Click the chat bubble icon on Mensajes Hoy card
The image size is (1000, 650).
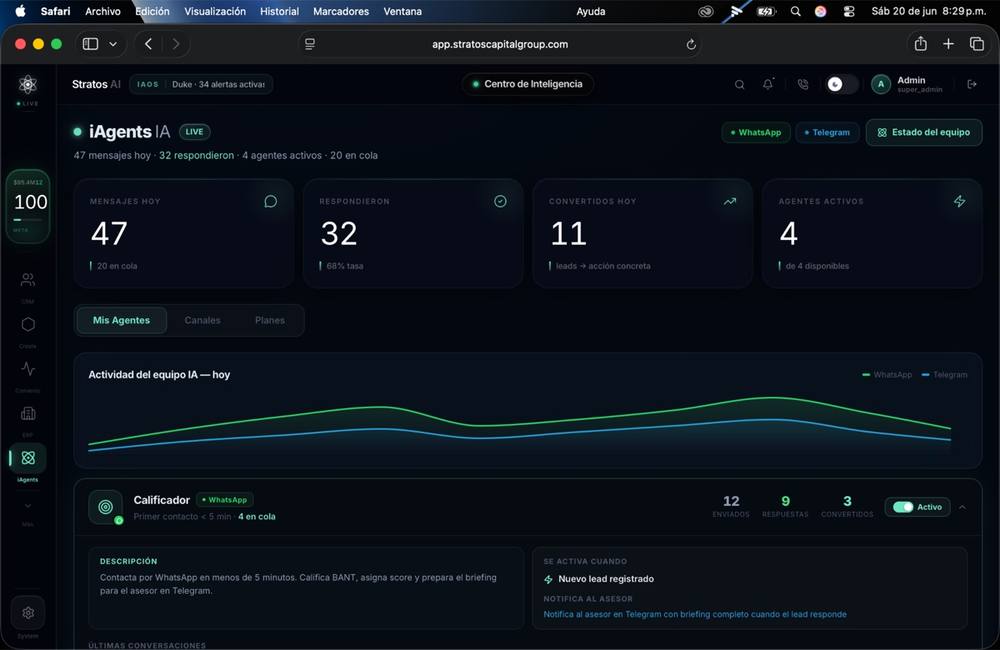[x=270, y=202]
